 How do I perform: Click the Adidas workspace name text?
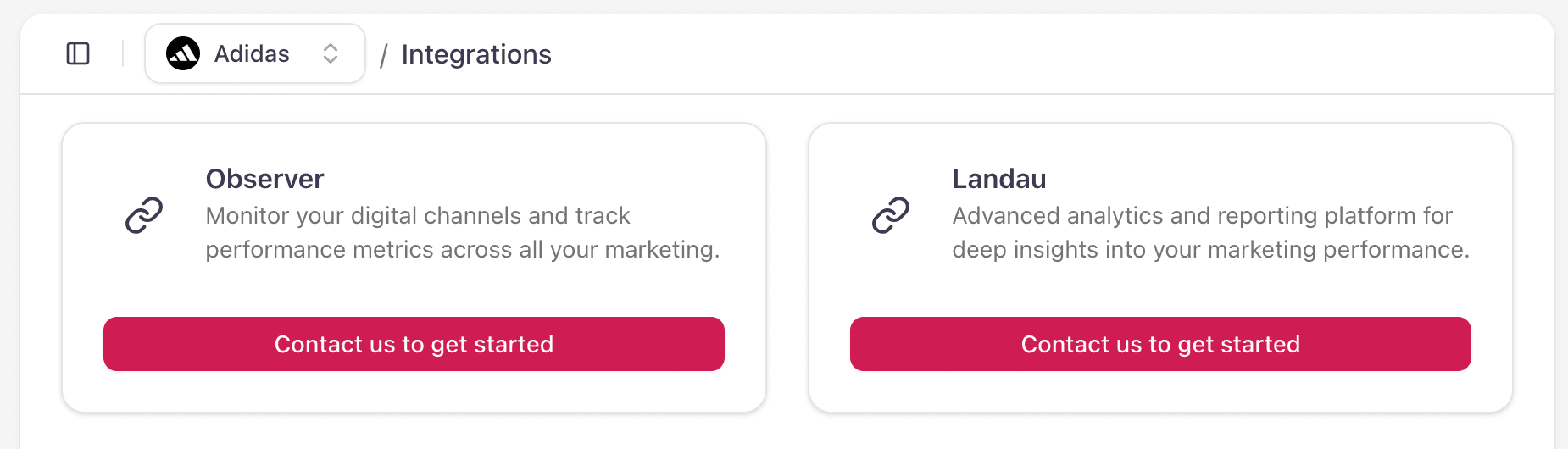[252, 54]
